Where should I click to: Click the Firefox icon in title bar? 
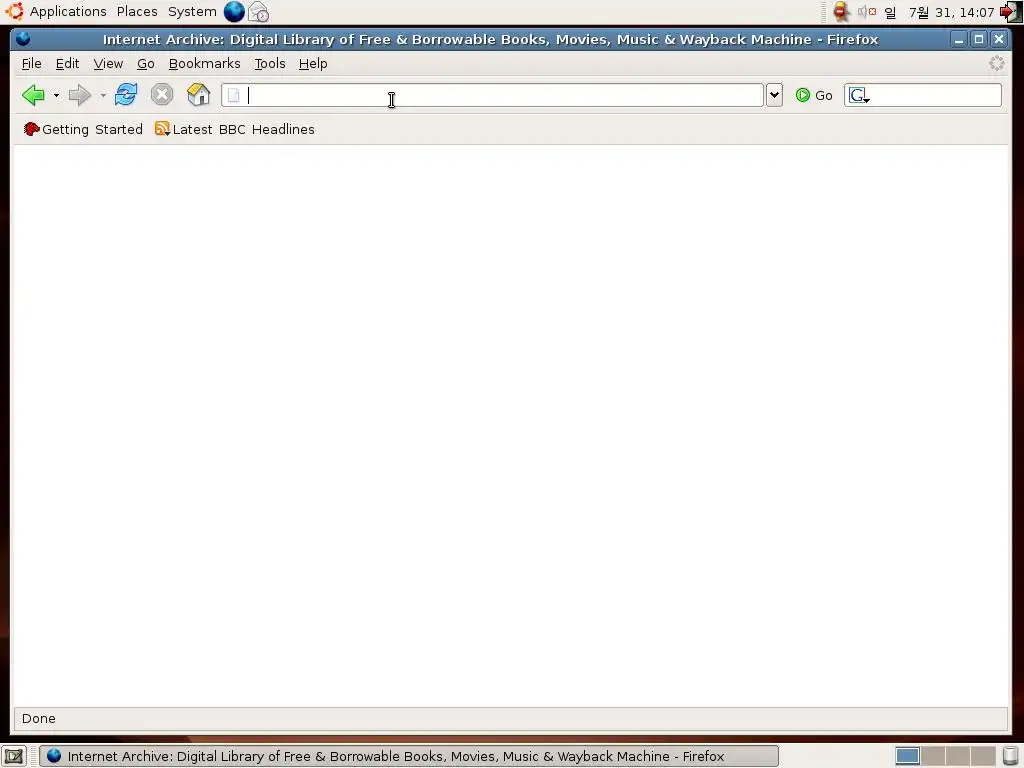tap(23, 39)
